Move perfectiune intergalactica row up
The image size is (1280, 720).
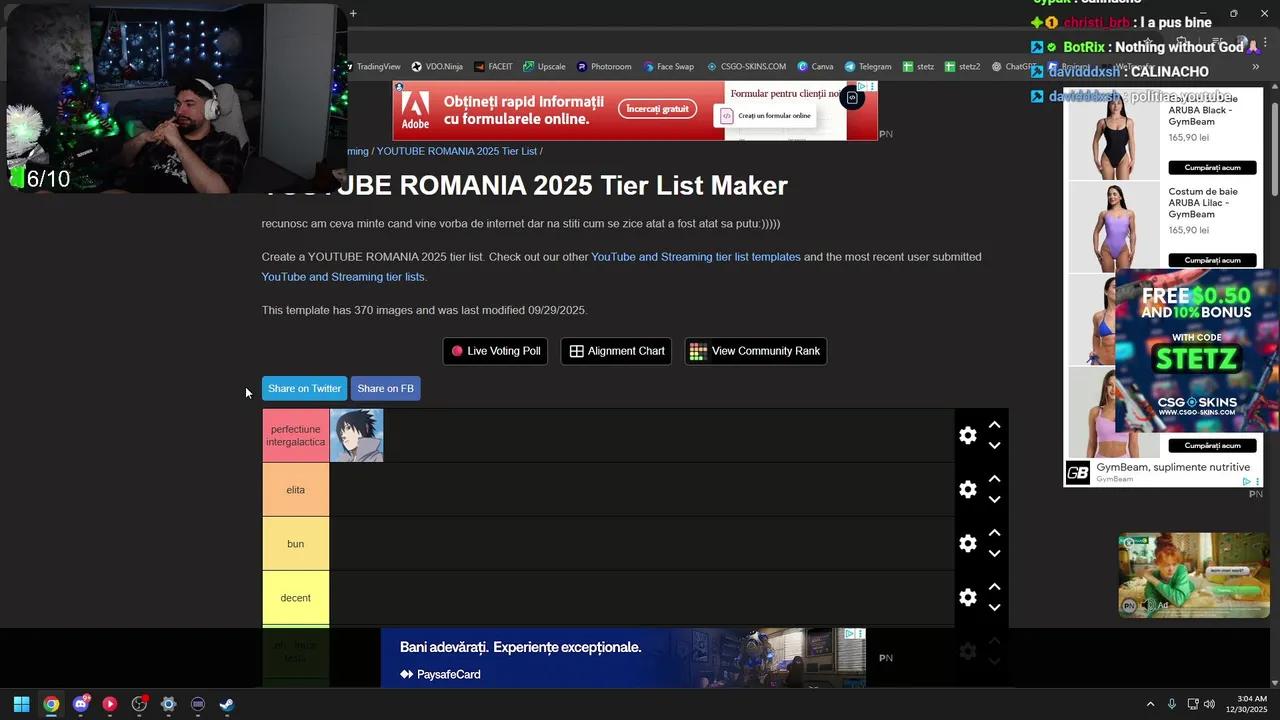[x=994, y=425]
